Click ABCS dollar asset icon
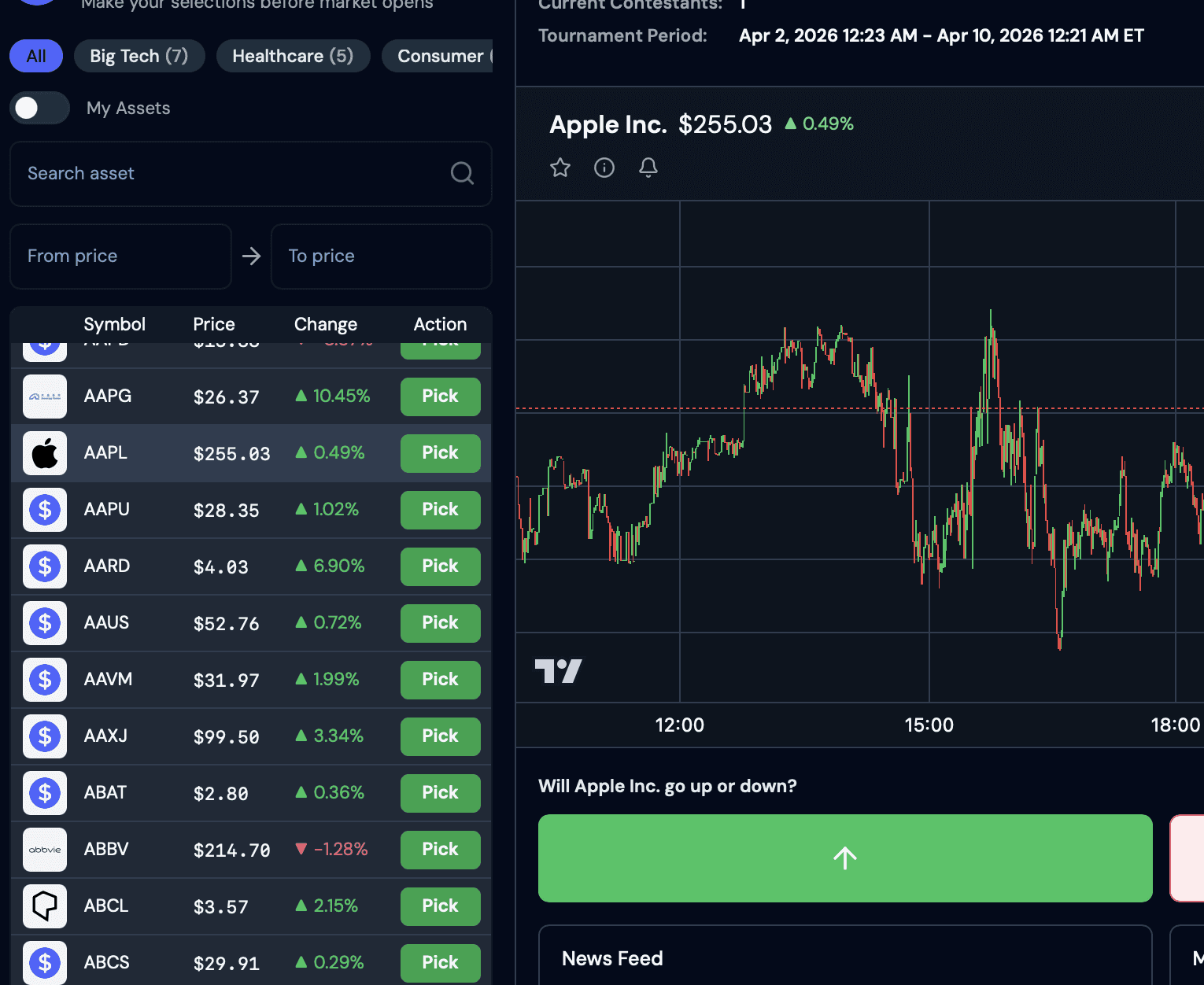The height and width of the screenshot is (985, 1204). pyautogui.click(x=45, y=963)
